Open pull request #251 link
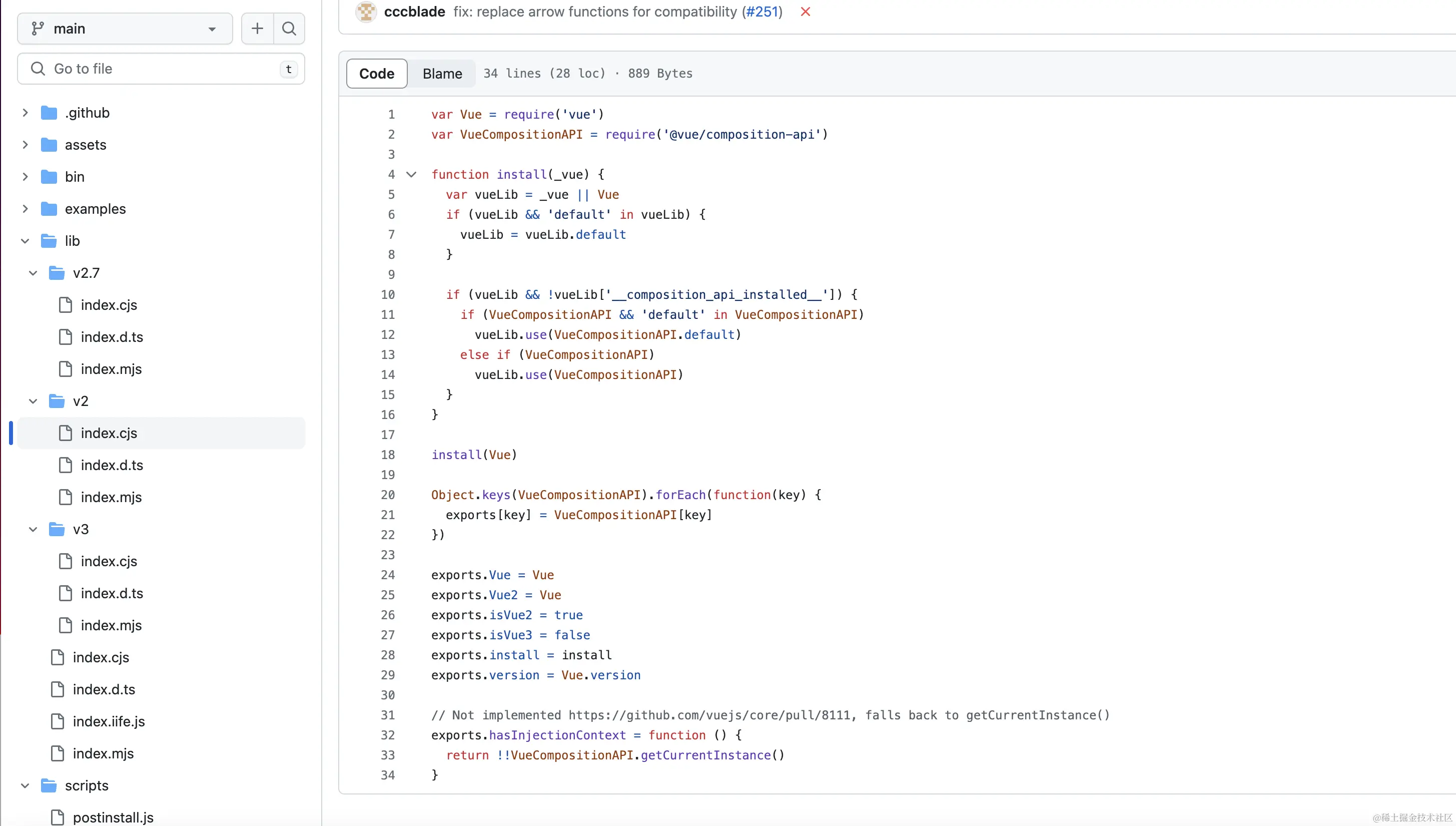The image size is (1456, 826). [x=762, y=12]
